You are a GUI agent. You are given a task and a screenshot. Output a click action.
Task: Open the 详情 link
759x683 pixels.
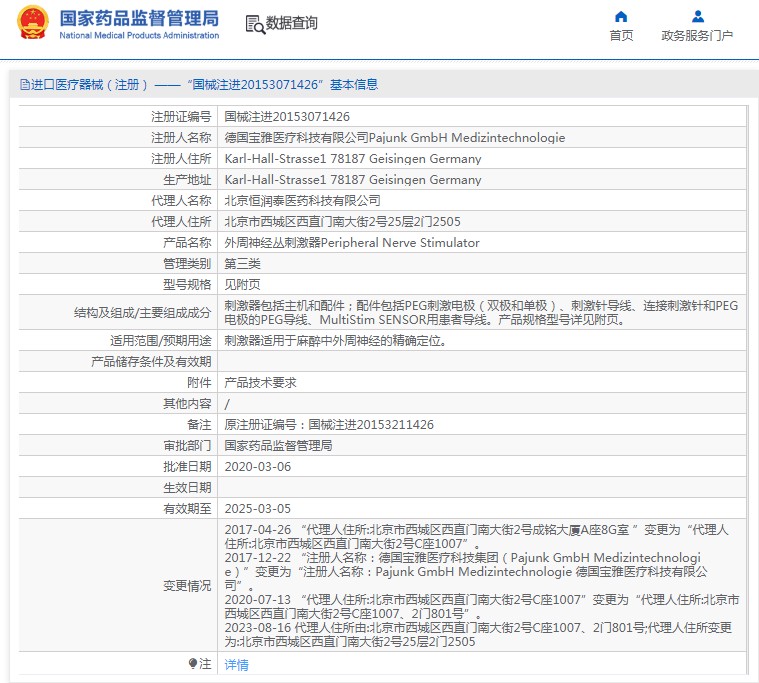[236, 664]
